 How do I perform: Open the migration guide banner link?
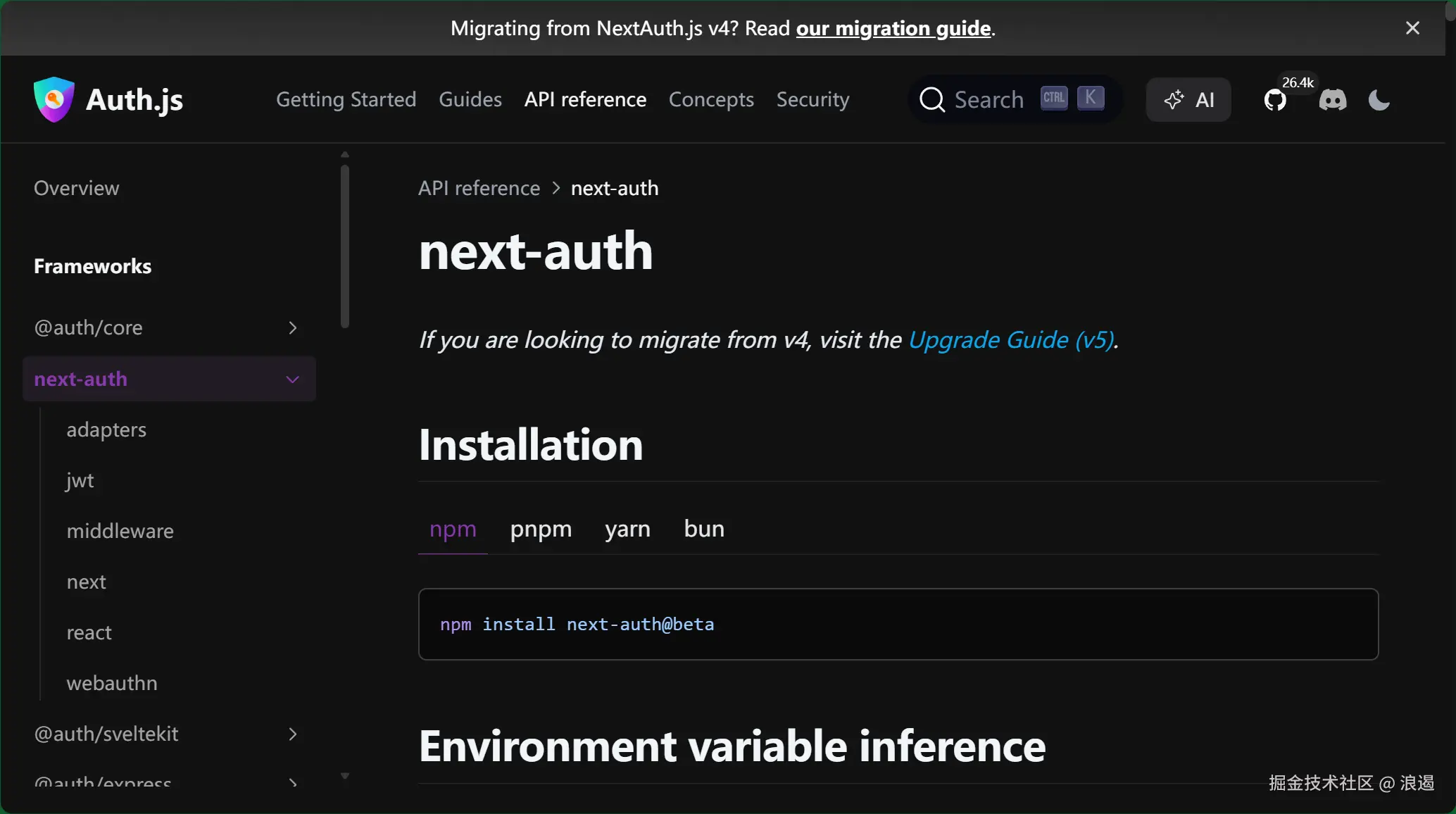[893, 28]
